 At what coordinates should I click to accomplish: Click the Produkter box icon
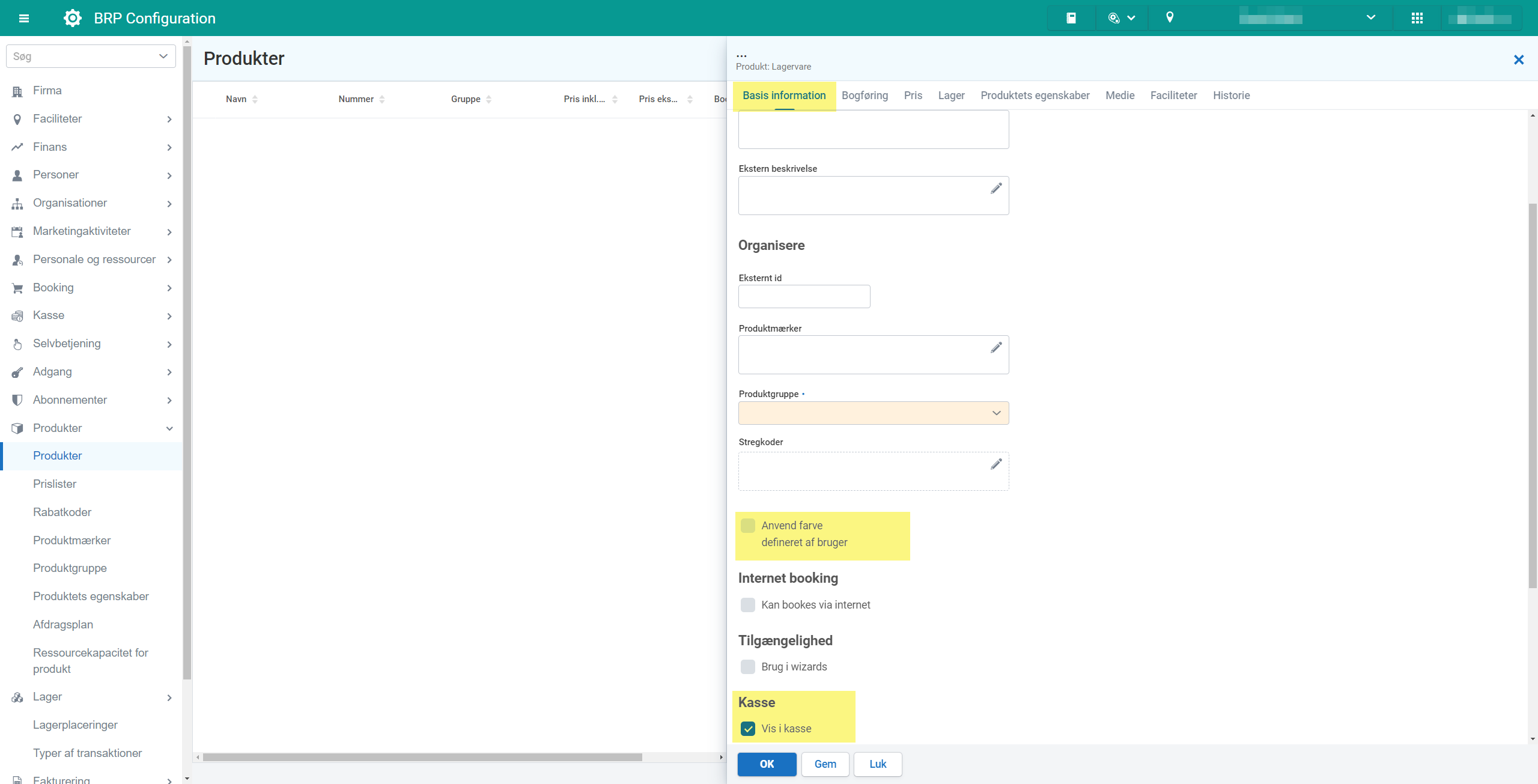(17, 428)
